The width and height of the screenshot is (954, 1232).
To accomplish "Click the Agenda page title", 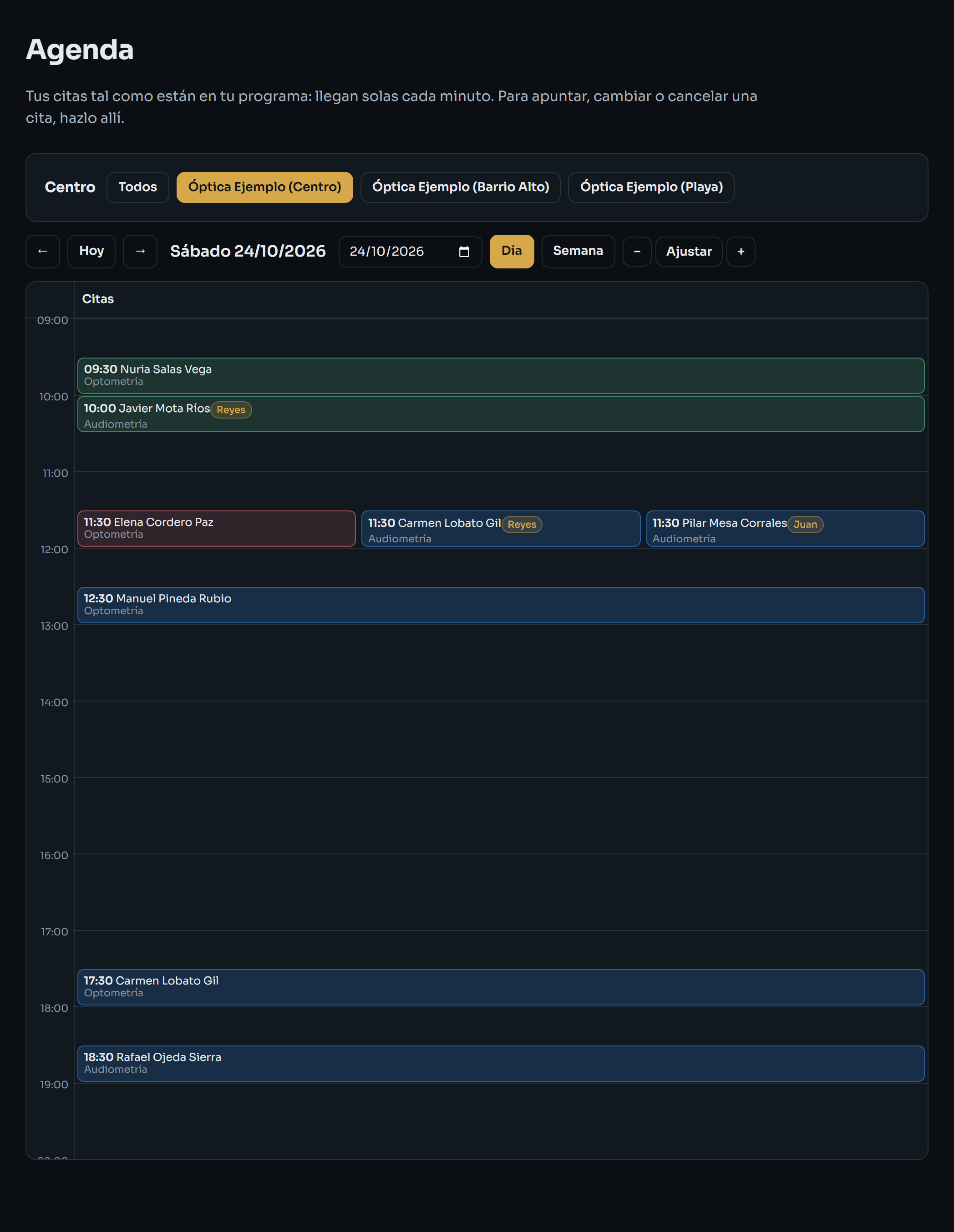I will coord(80,50).
